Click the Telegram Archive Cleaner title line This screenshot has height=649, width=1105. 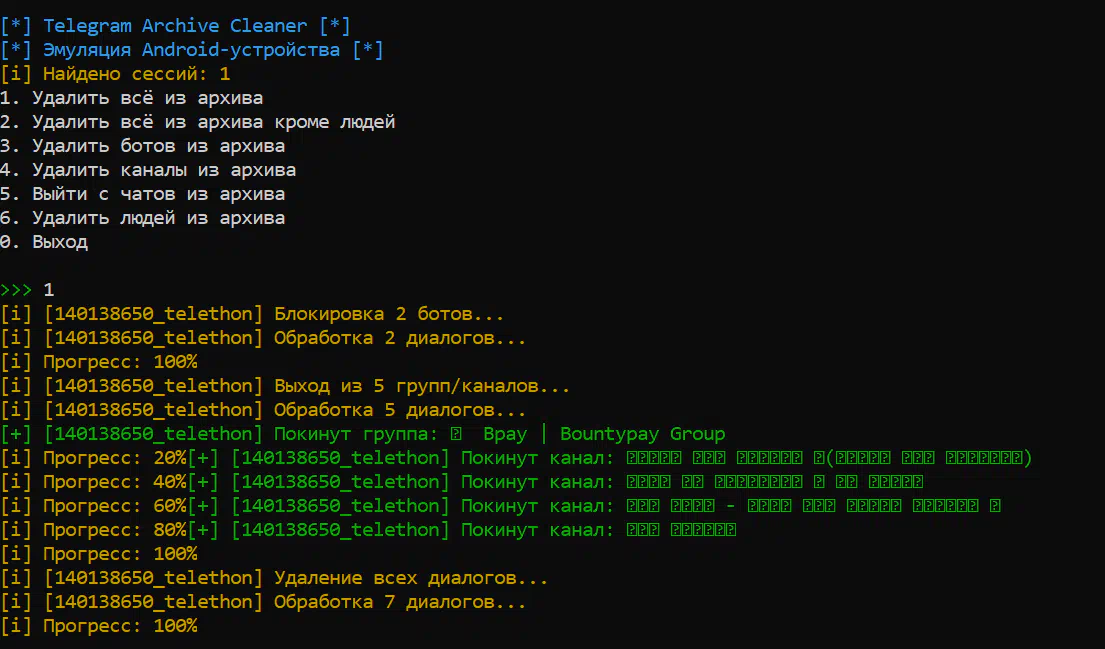click(175, 26)
